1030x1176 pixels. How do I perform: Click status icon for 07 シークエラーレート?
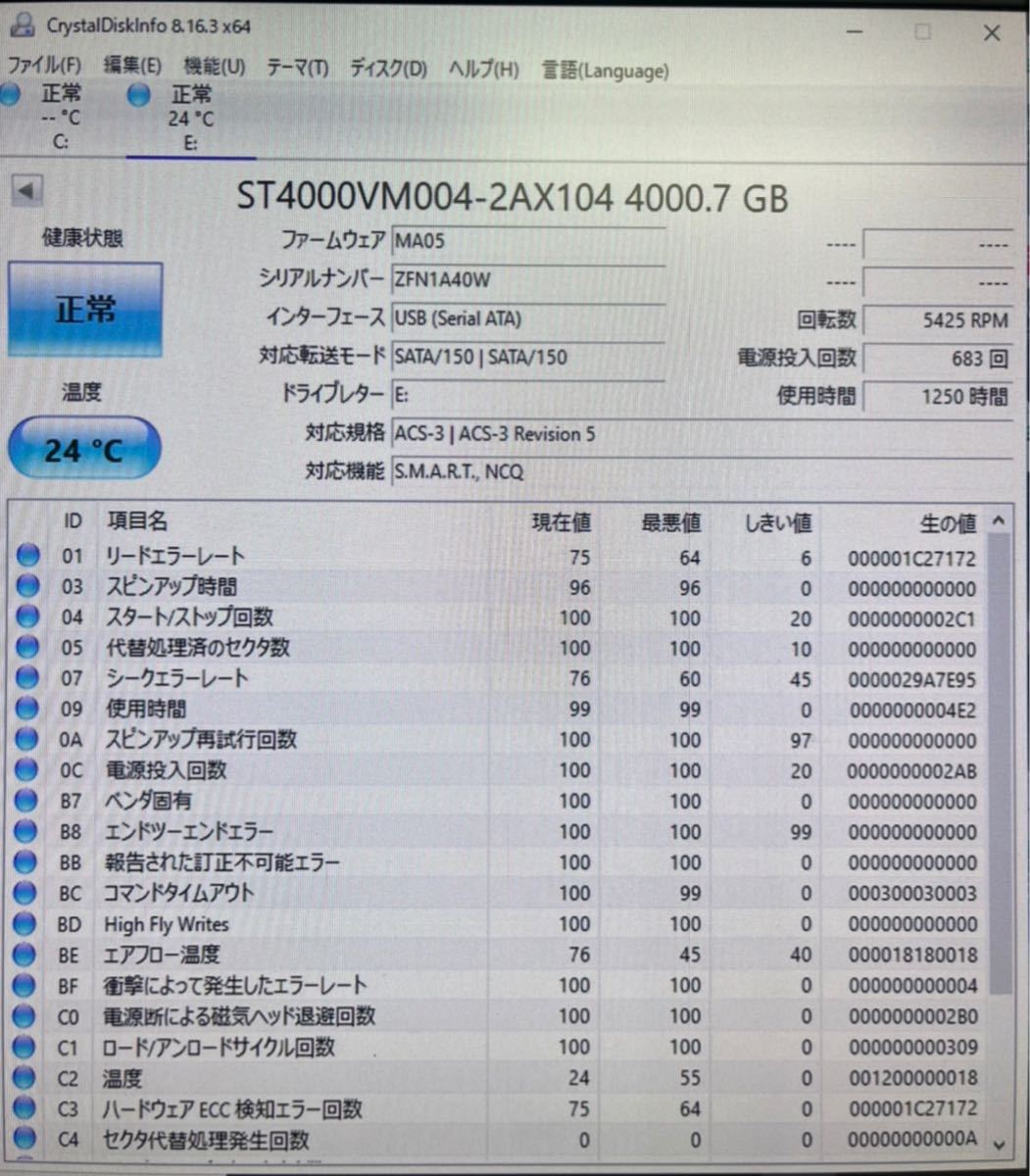tap(27, 678)
